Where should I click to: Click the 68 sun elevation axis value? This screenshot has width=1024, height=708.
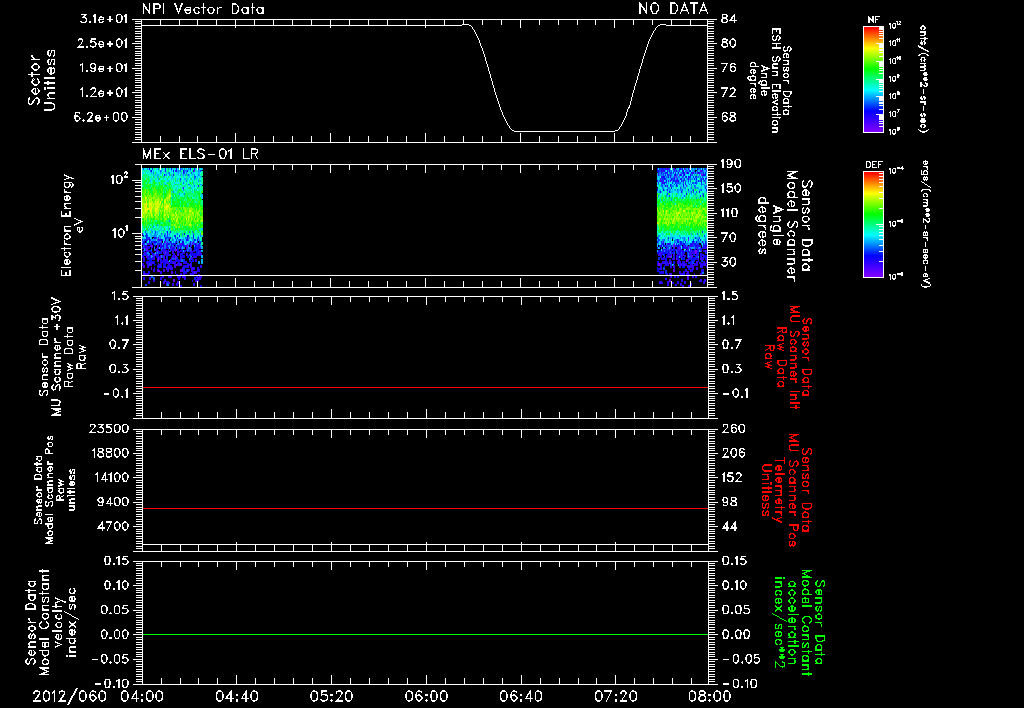pyautogui.click(x=728, y=117)
